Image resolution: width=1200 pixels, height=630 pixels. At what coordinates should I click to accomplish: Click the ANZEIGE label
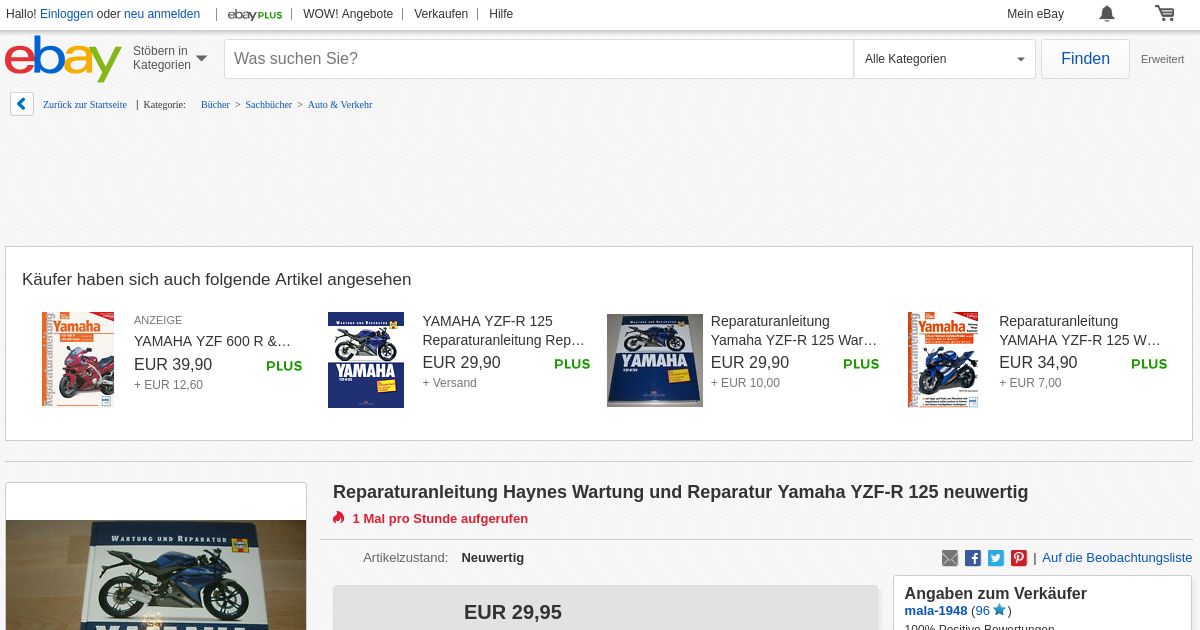[x=158, y=321]
